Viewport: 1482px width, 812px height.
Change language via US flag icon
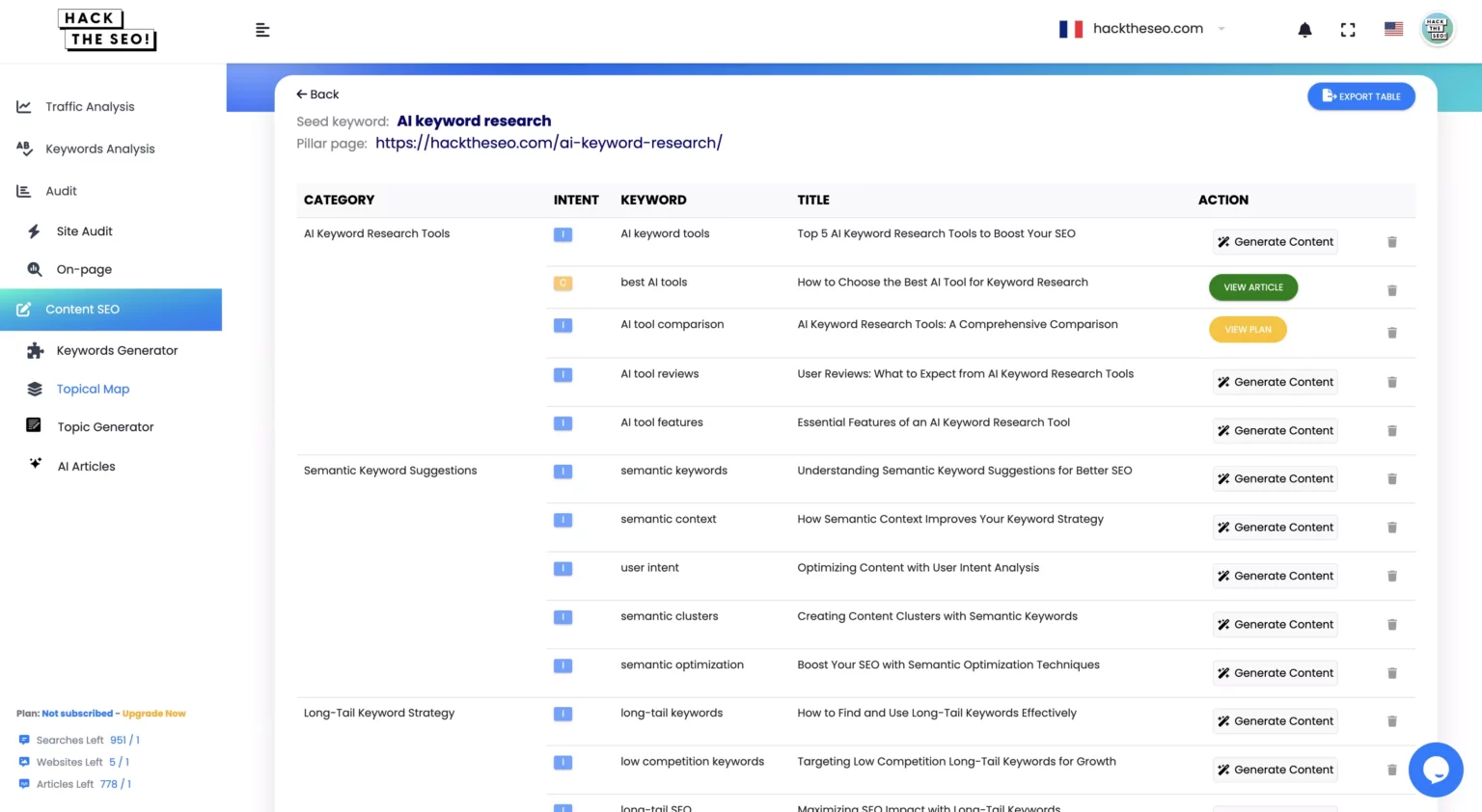[x=1393, y=29]
